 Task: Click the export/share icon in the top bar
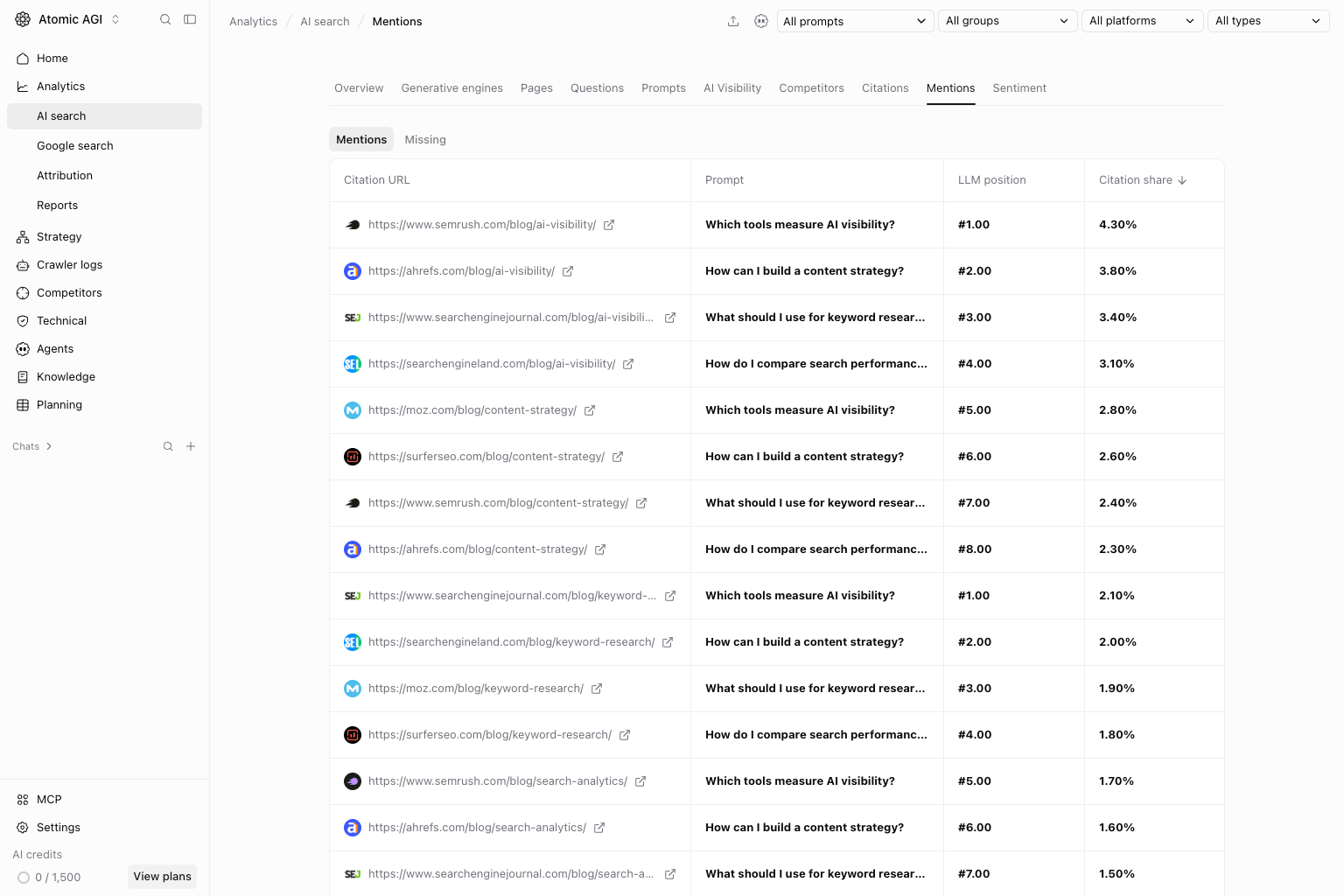click(733, 21)
